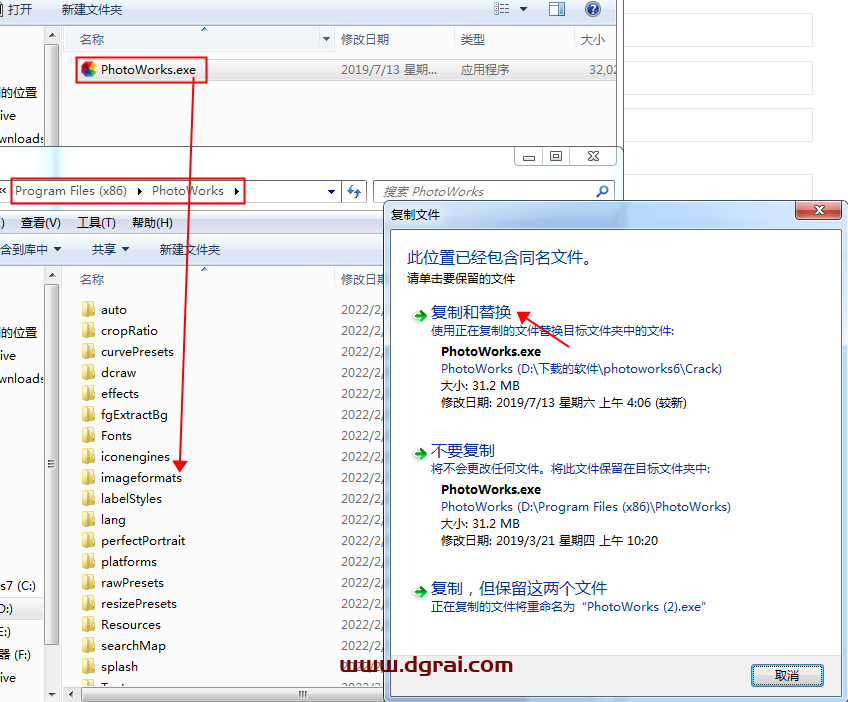Viewport: 848px width, 702px height.
Task: Select the effects folder icon
Action: point(89,394)
